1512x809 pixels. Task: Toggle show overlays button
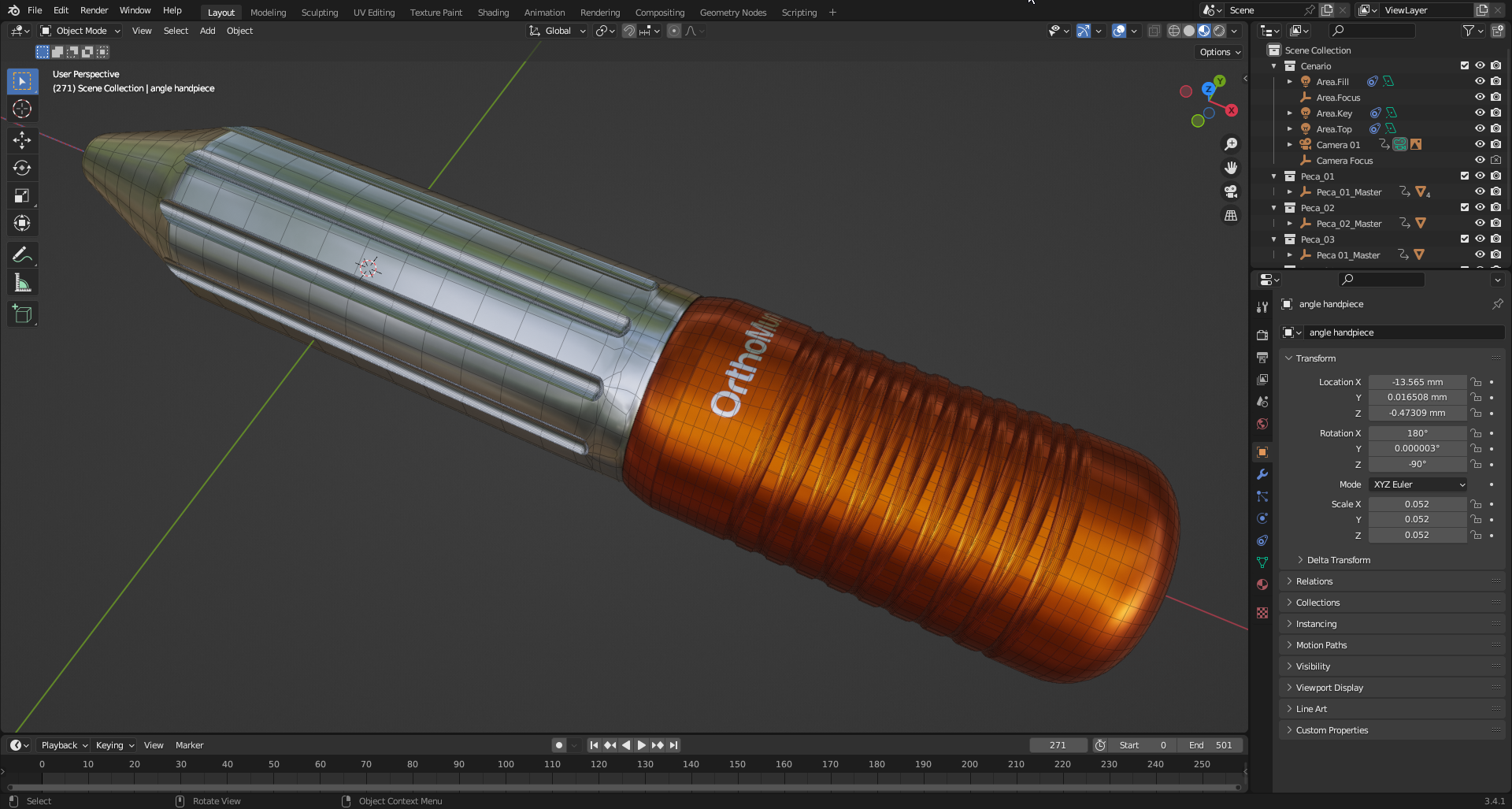coord(1119,31)
